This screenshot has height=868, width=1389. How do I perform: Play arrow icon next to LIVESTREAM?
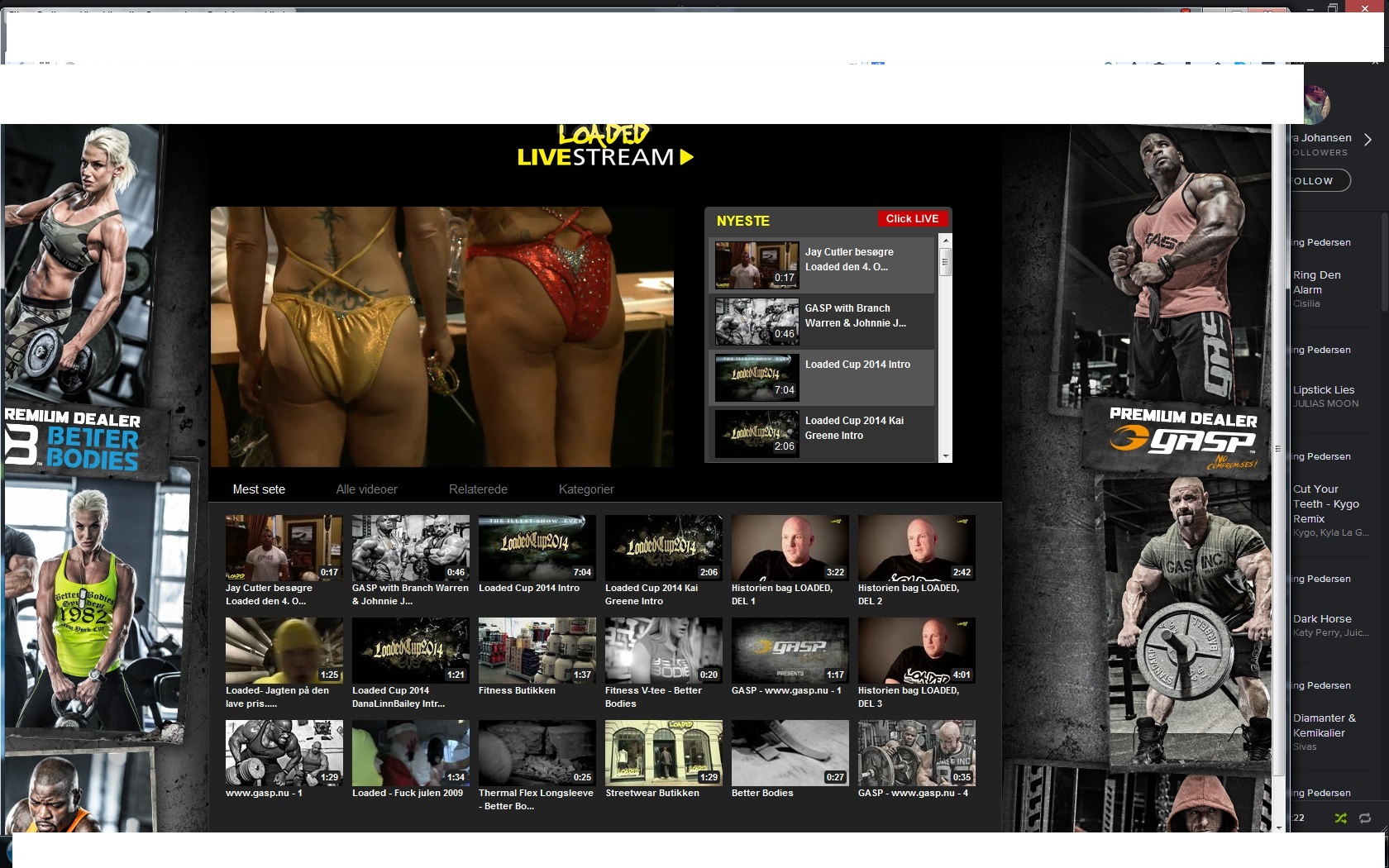(x=686, y=157)
